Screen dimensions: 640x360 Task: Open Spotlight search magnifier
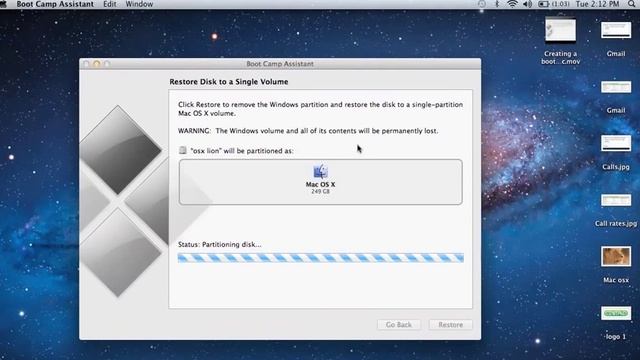tap(631, 4)
